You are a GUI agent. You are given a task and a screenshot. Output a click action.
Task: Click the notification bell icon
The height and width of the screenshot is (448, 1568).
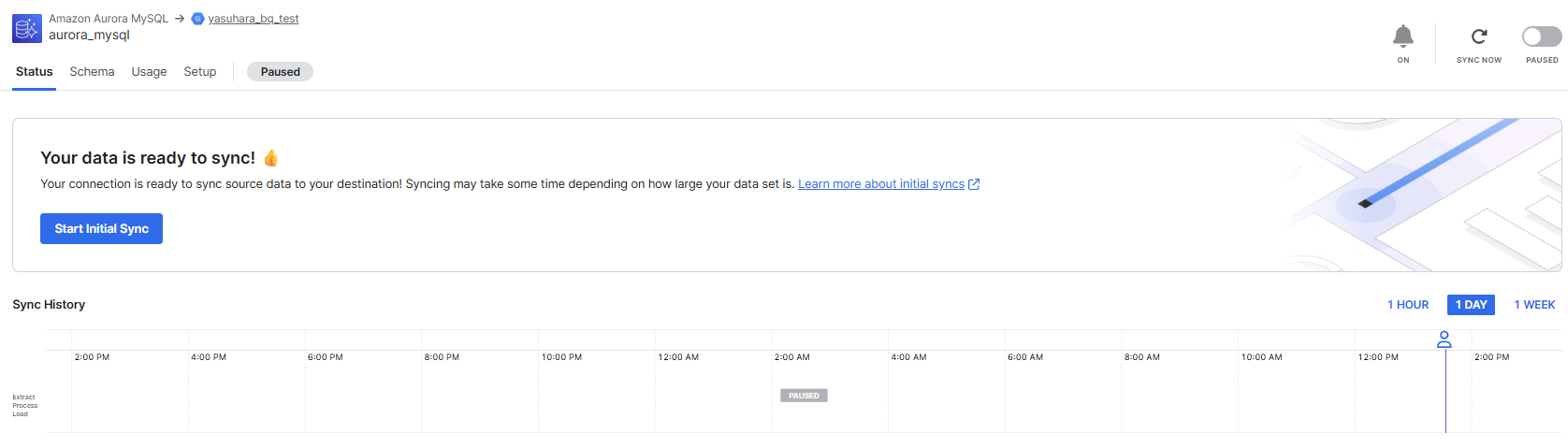coord(1402,36)
